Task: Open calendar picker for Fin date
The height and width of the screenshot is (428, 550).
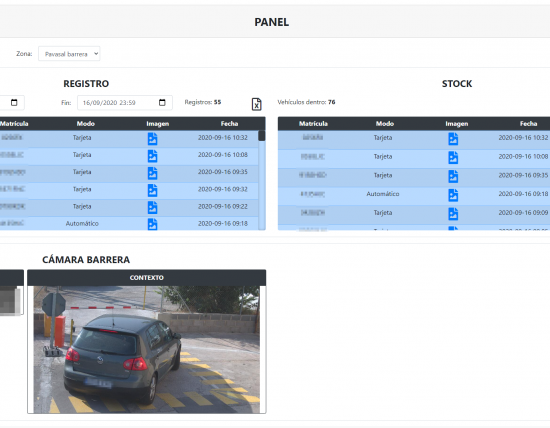Action: 162,102
